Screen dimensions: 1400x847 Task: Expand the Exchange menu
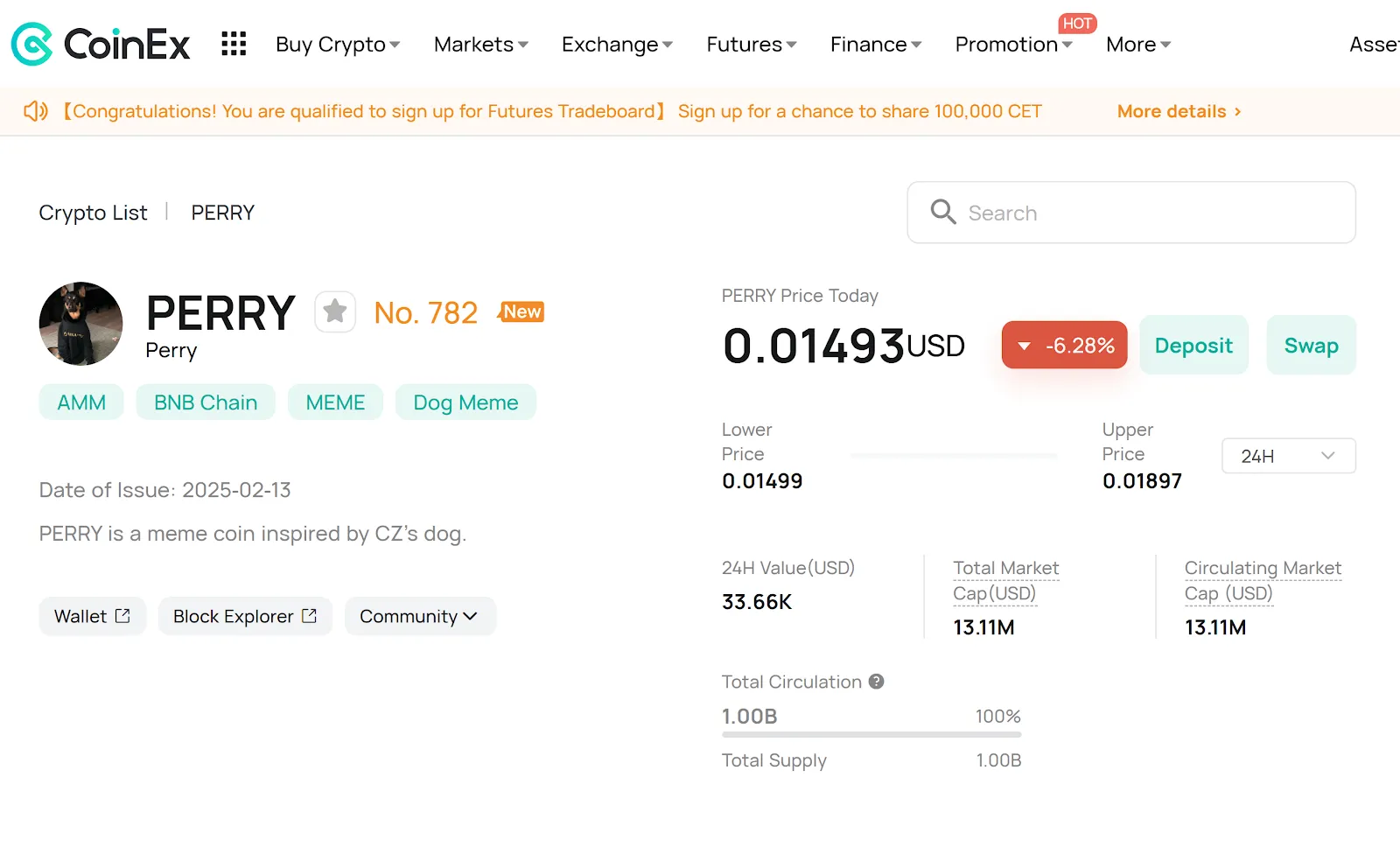tap(617, 45)
